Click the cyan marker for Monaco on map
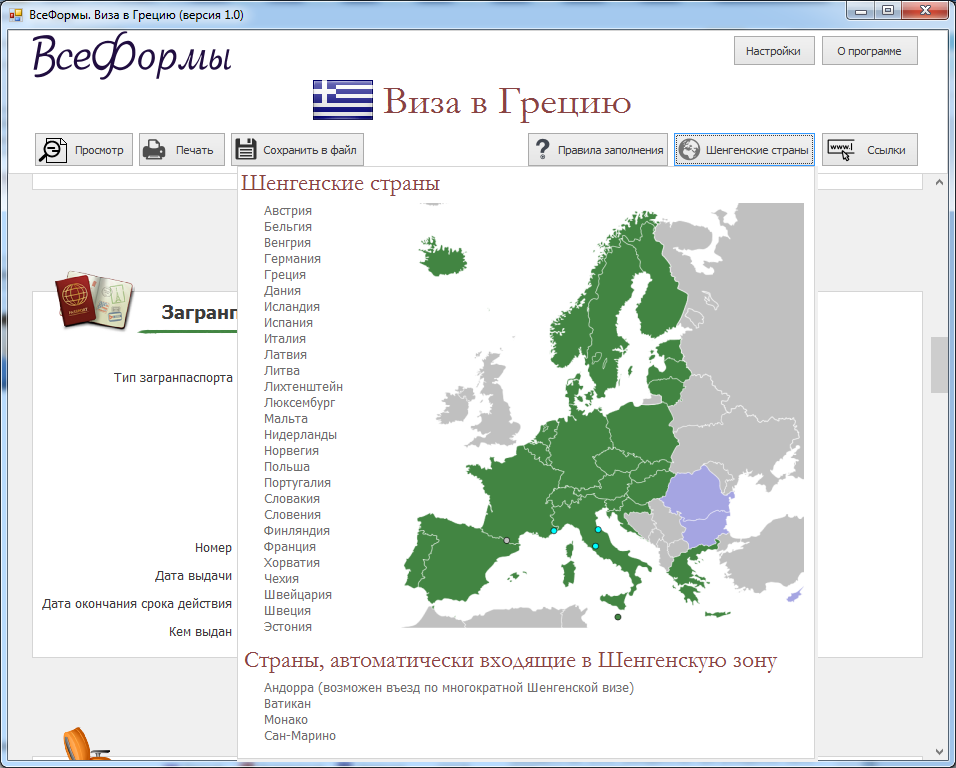956x768 pixels. [554, 531]
